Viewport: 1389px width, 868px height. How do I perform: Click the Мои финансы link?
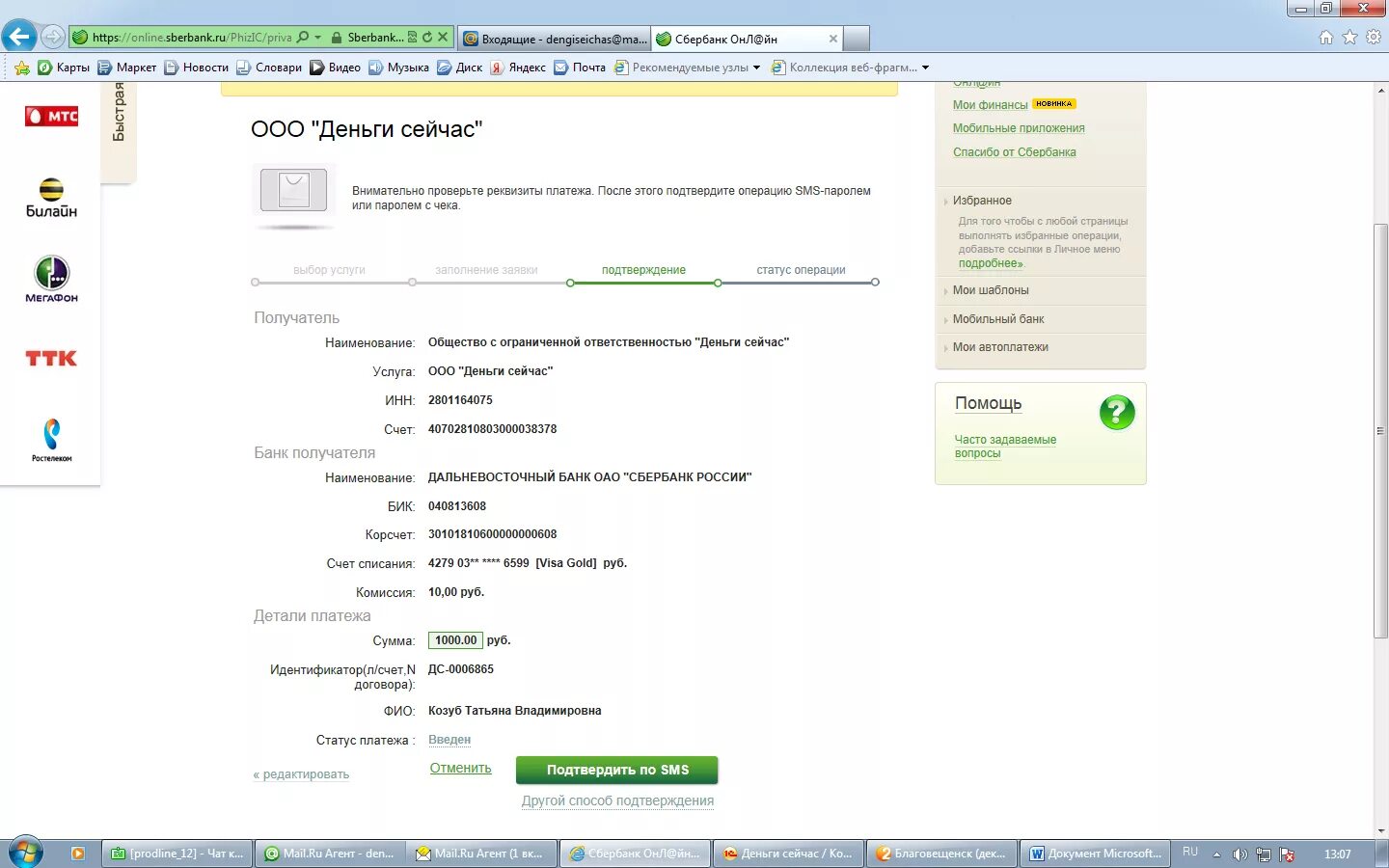click(990, 105)
